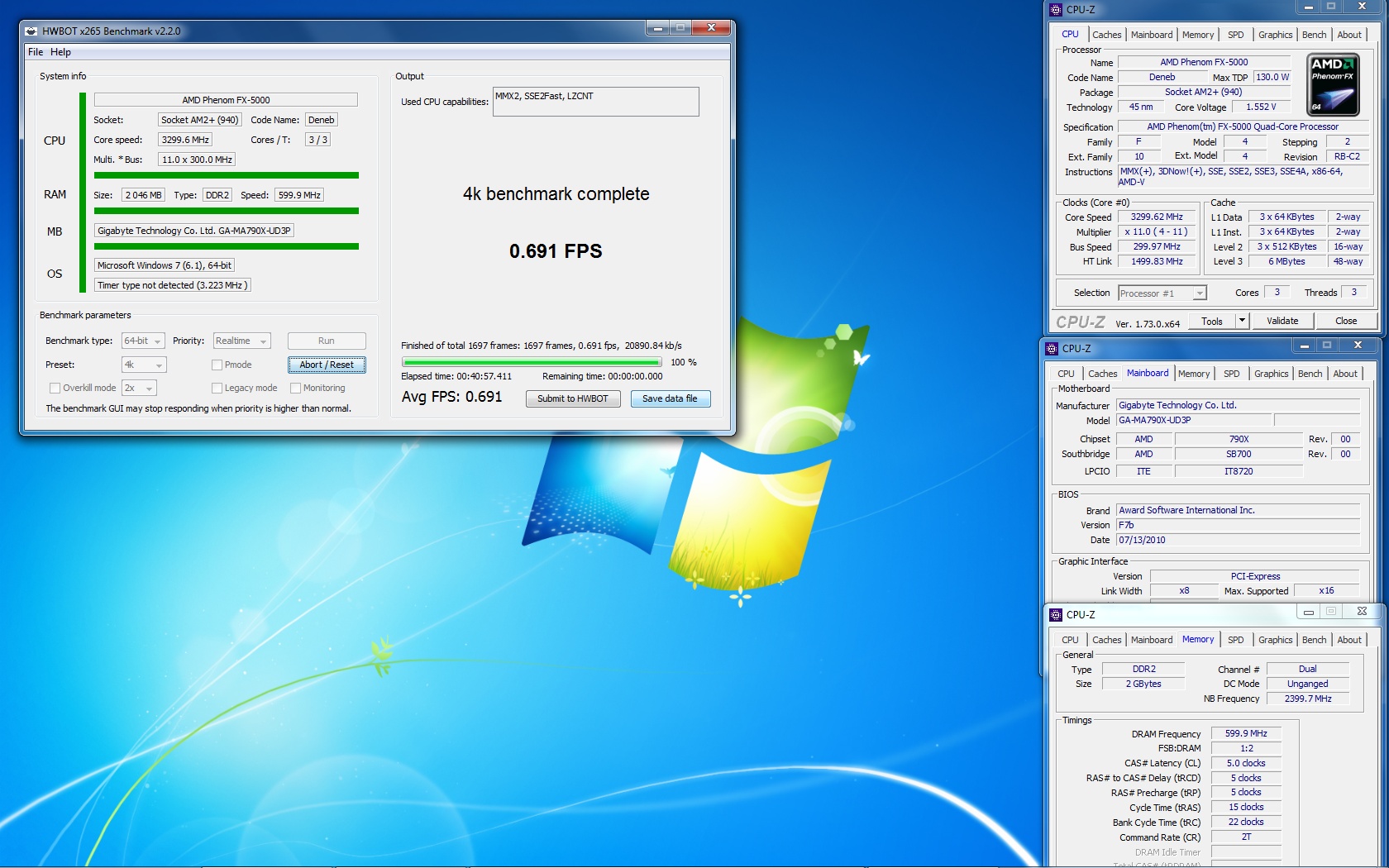The image size is (1389, 868).
Task: Click the '0.691 FPS' result text
Action: point(556,251)
